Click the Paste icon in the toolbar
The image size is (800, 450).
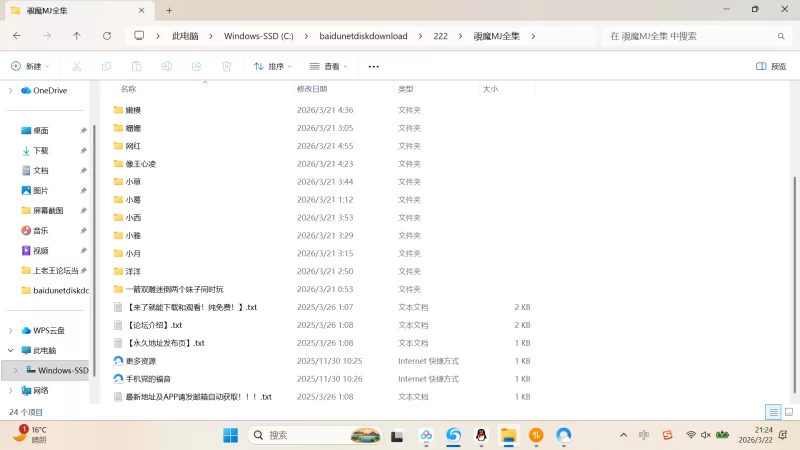(136, 66)
